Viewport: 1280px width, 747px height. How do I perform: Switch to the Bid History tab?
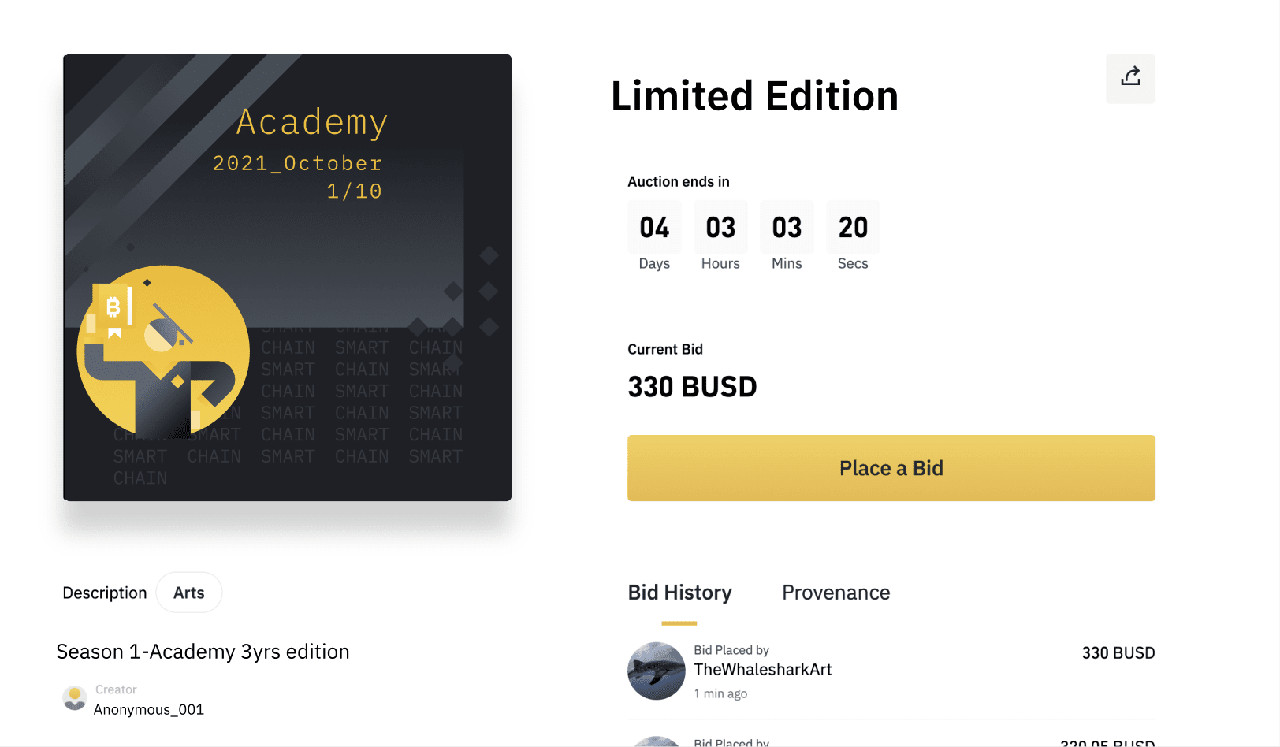(680, 592)
